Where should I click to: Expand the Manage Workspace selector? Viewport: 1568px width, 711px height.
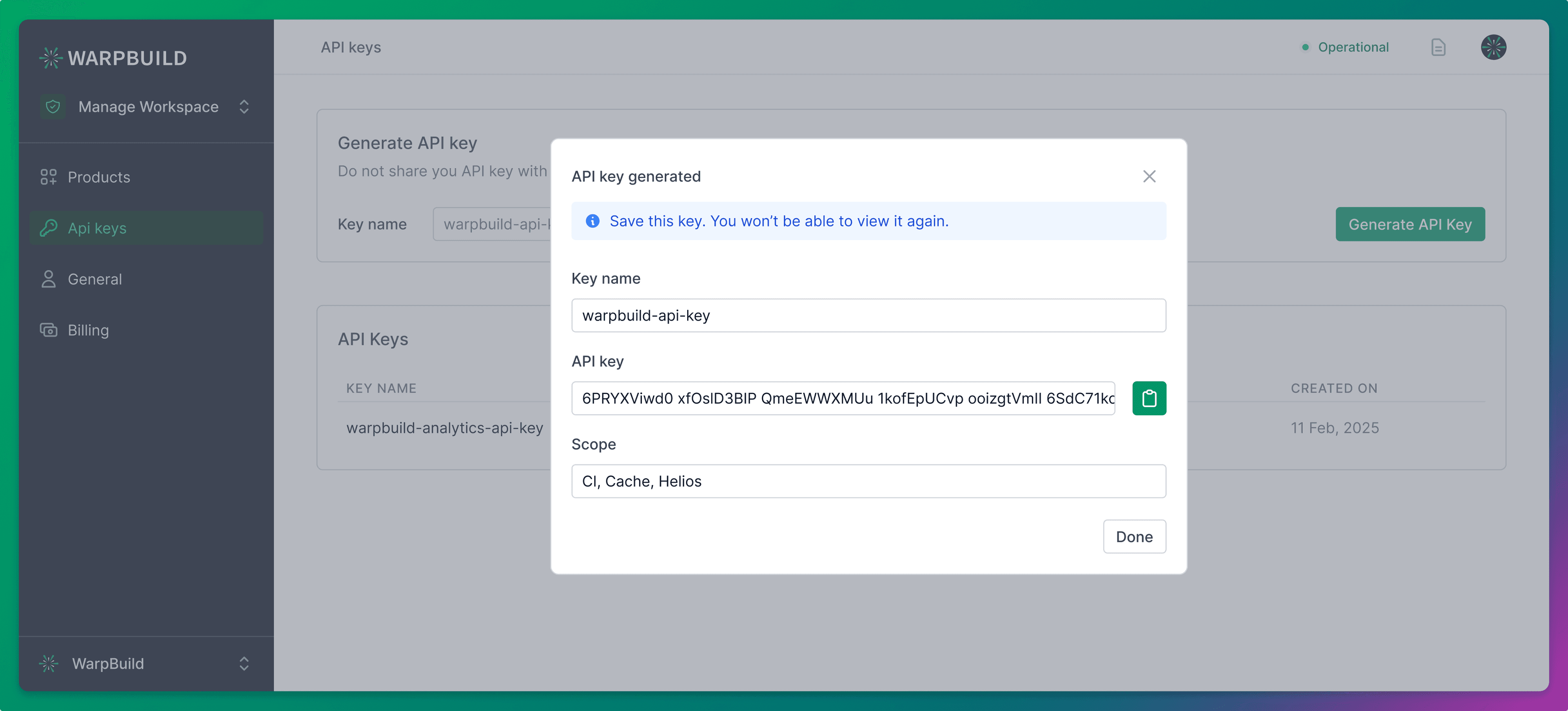[x=243, y=106]
